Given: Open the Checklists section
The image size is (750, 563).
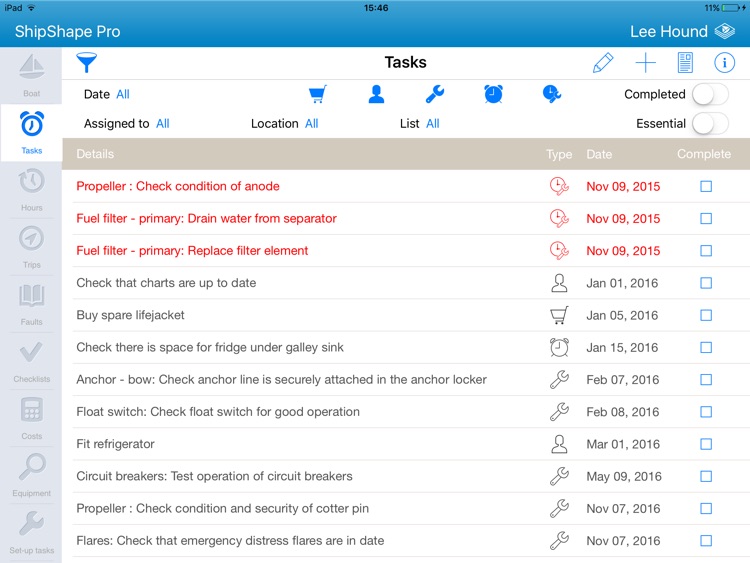Looking at the screenshot, I should [x=32, y=361].
